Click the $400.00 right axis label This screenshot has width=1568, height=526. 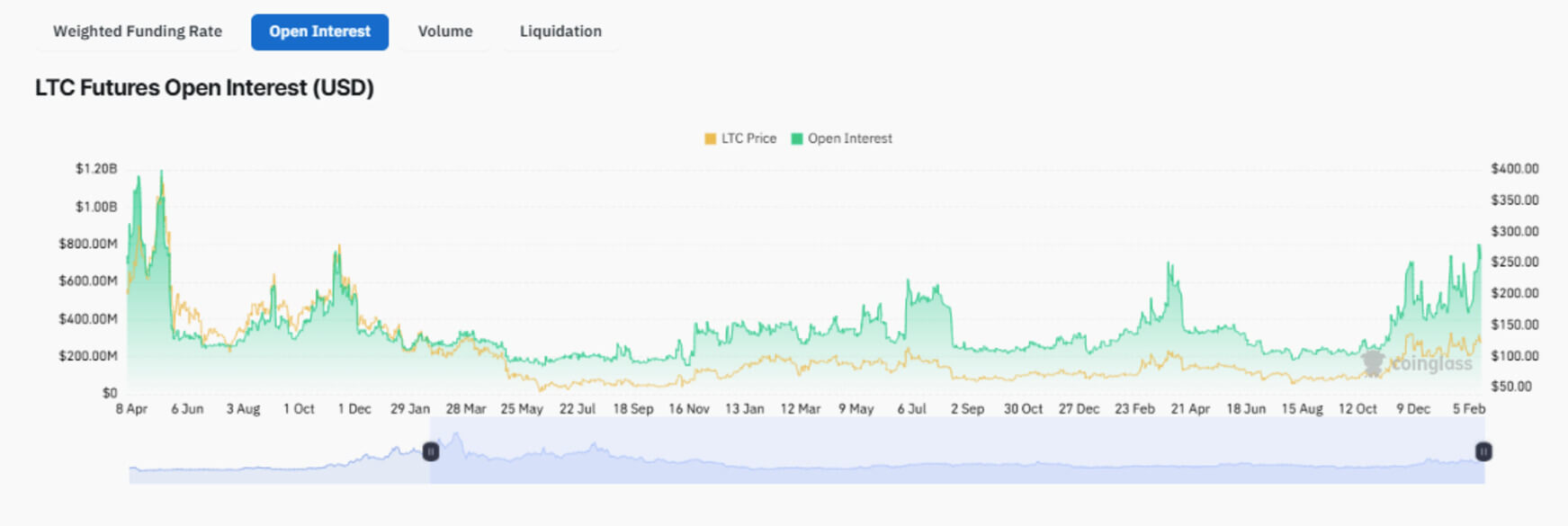pyautogui.click(x=1514, y=169)
